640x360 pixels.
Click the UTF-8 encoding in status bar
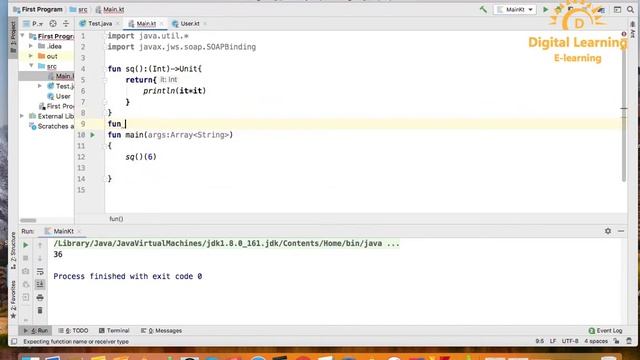(570, 341)
